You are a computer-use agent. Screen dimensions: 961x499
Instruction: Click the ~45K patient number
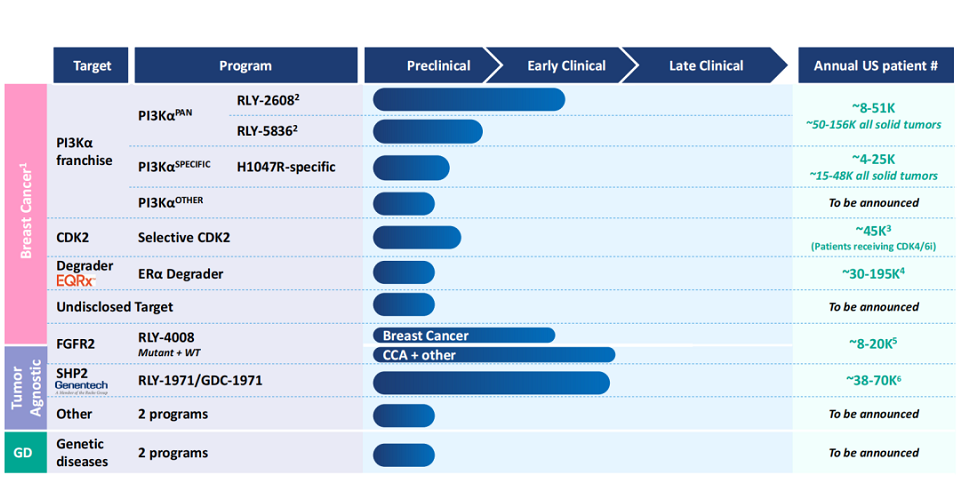click(873, 230)
